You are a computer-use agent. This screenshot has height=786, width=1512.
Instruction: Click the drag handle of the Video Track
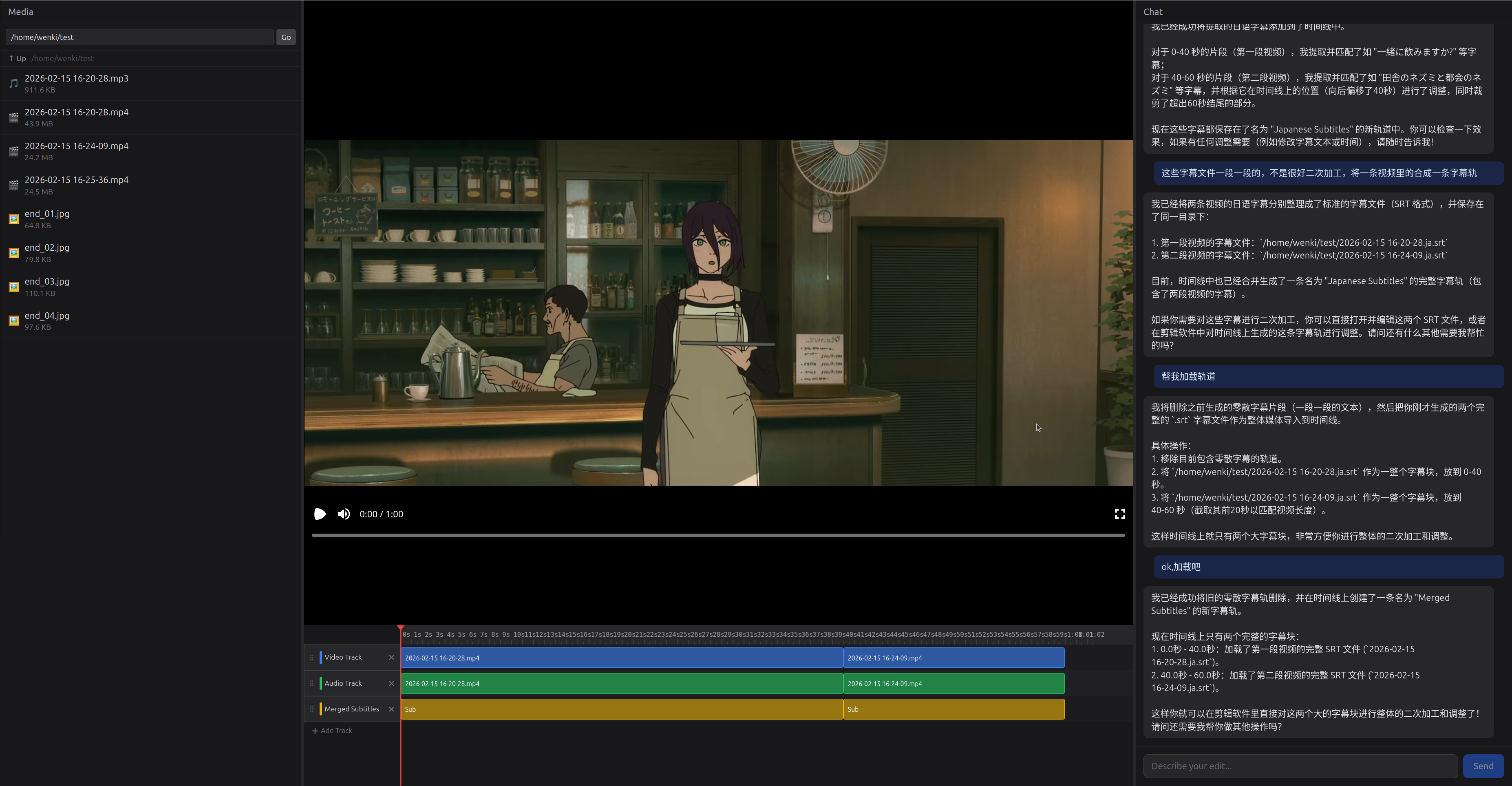pos(312,658)
